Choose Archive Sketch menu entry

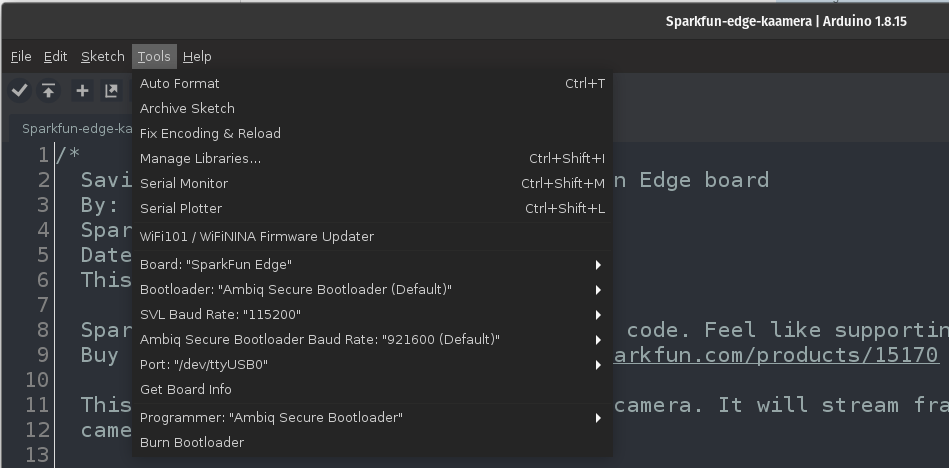(187, 109)
